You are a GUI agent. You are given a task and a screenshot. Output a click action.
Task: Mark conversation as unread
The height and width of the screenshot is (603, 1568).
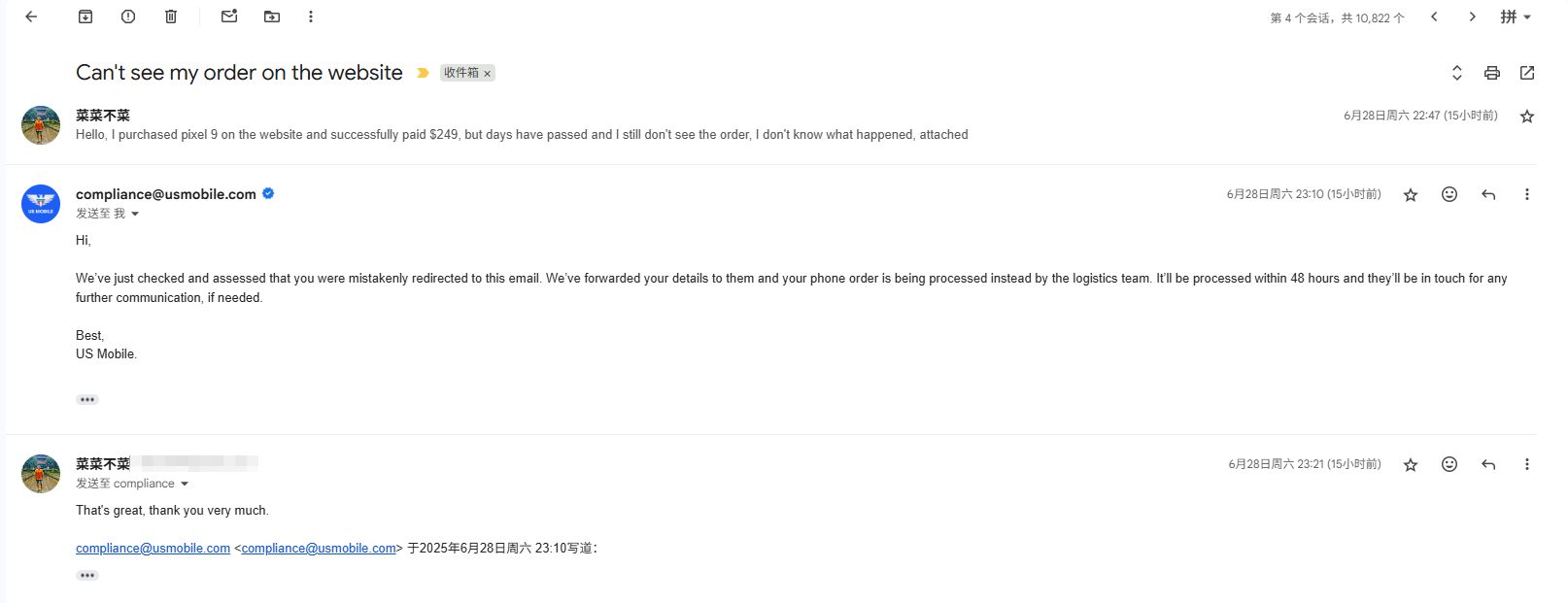point(229,17)
